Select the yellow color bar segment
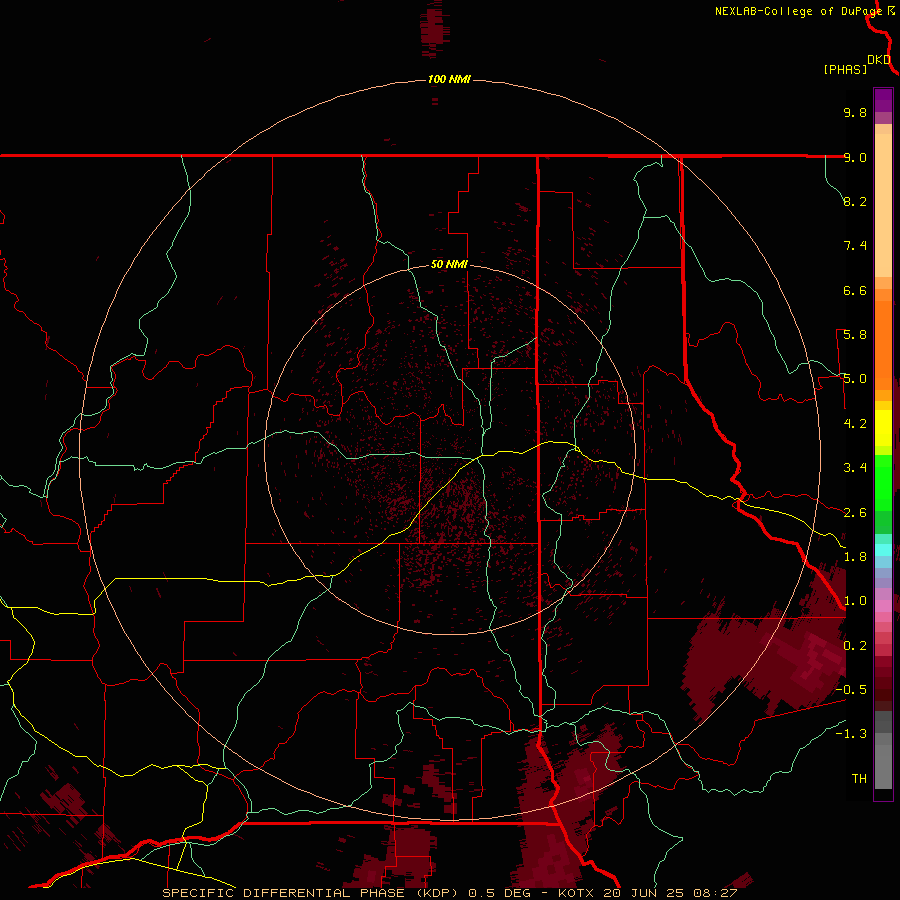This screenshot has height=900, width=900. coord(883,428)
